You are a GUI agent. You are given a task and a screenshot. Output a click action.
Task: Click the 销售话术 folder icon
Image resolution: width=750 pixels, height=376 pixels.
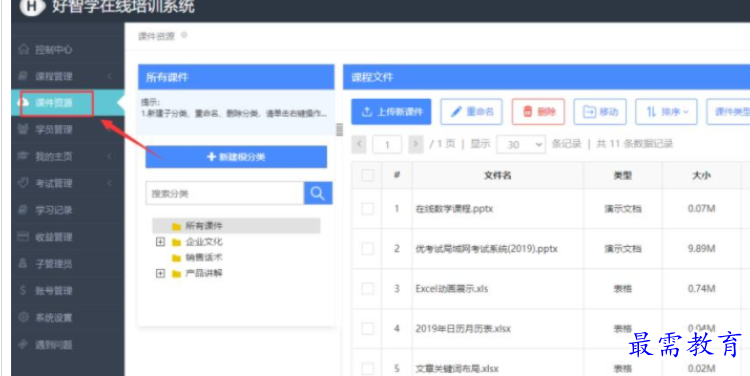(176, 258)
